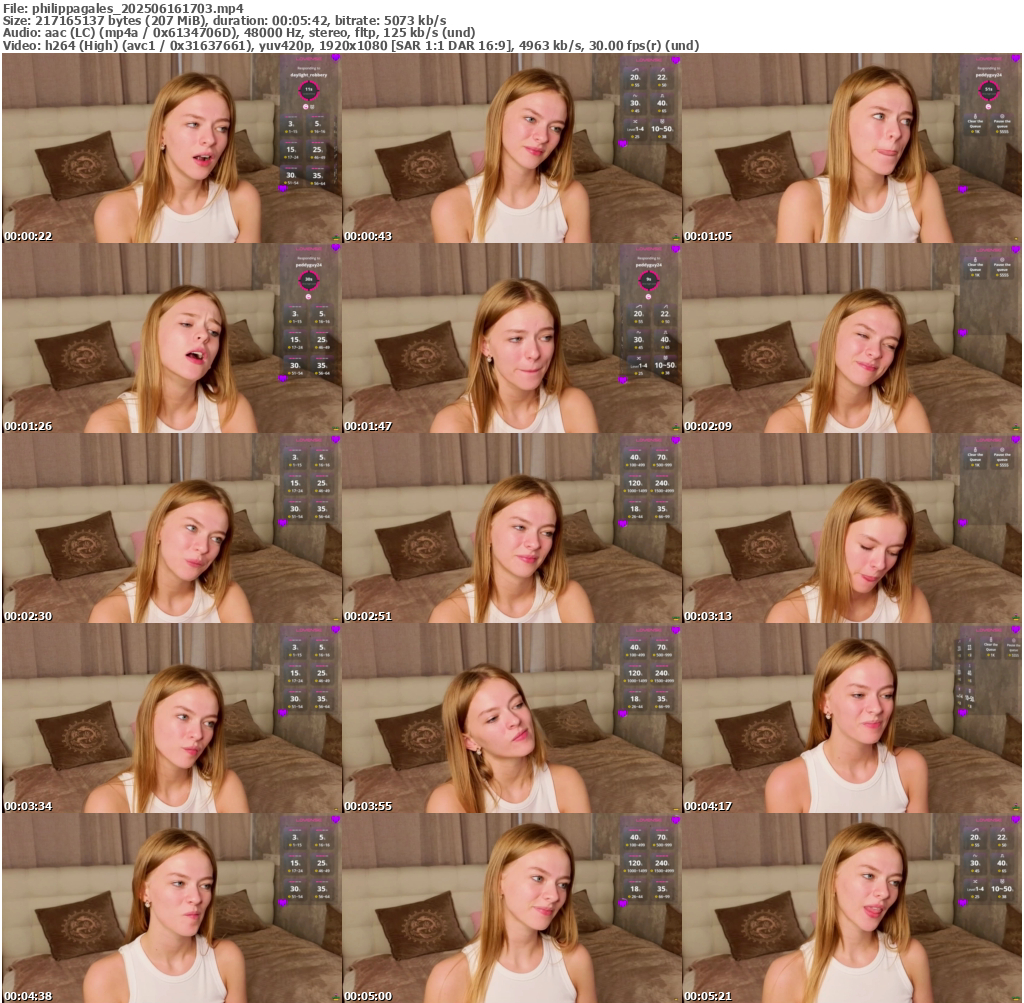Click the thumbnail stamped 00:02:09
Image resolution: width=1024 pixels, height=1003 pixels.
pos(851,338)
